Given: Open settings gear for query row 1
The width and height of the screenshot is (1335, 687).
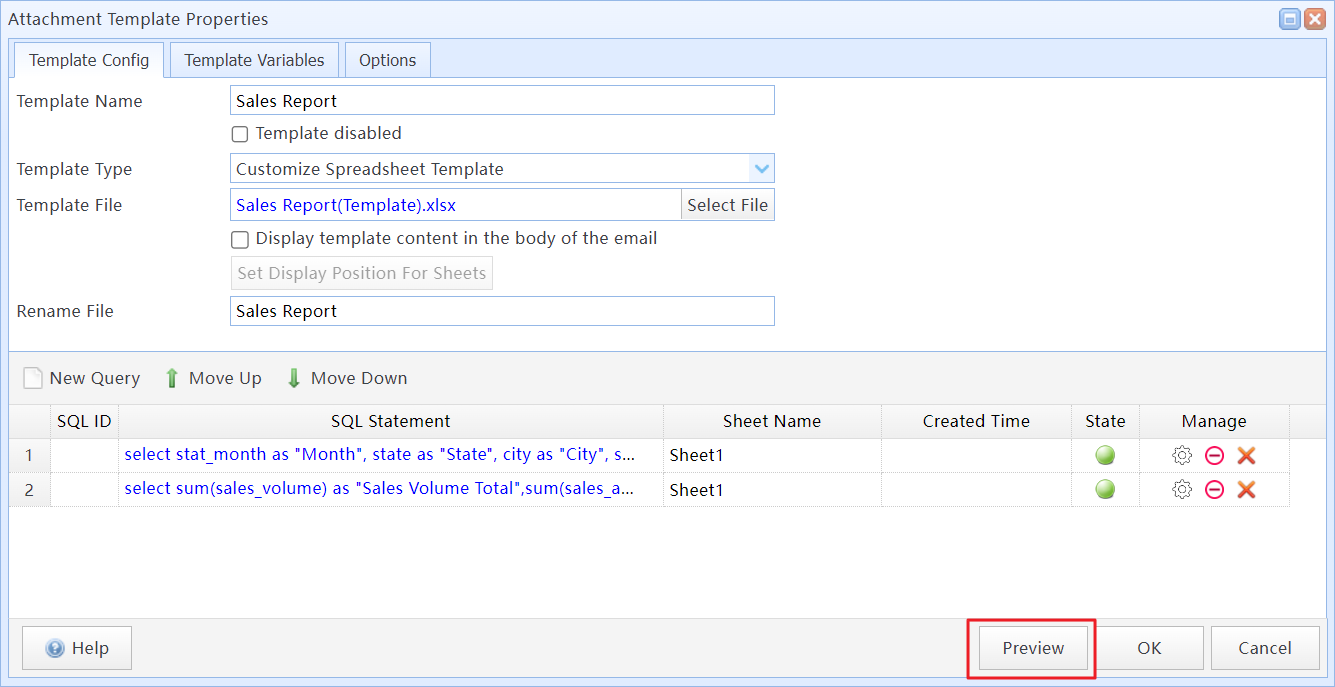Looking at the screenshot, I should (1182, 456).
